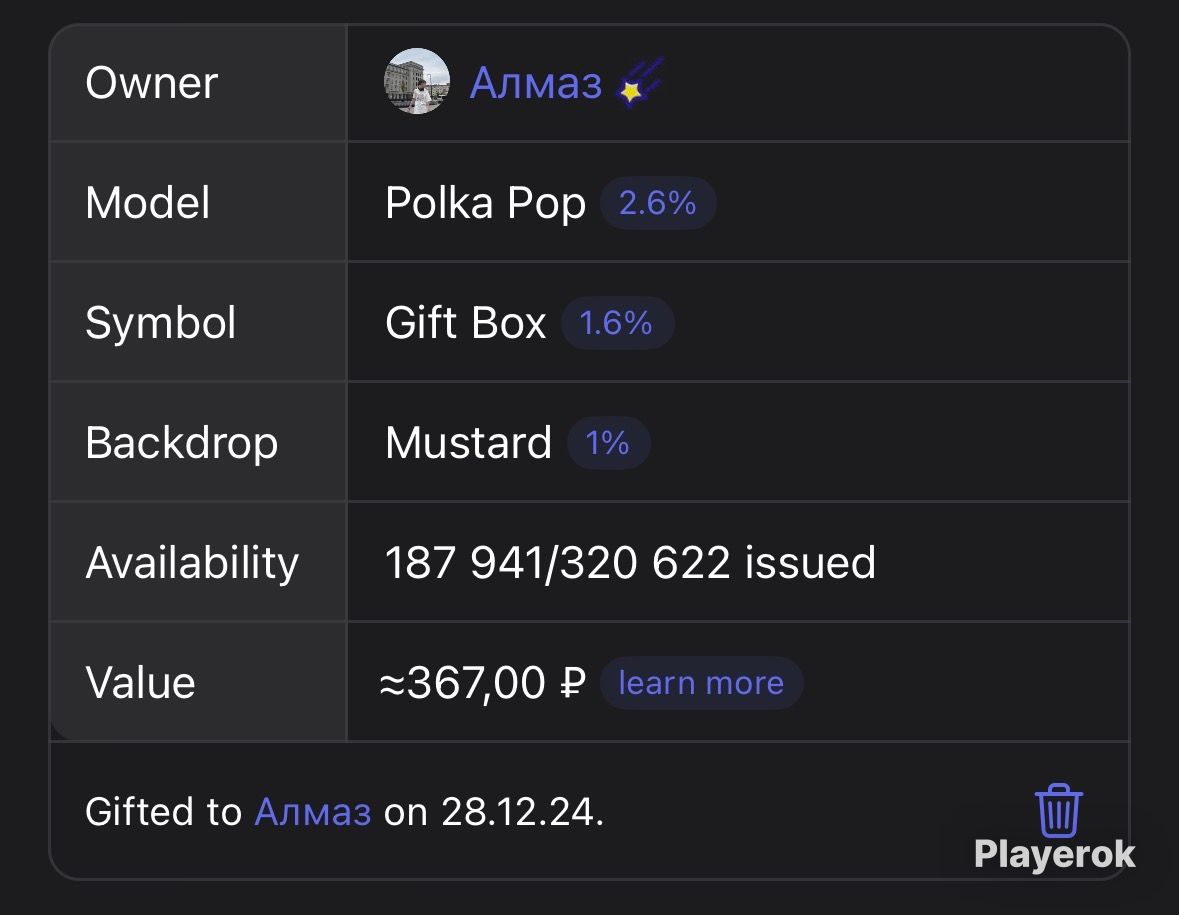Tap the Backdrop row label
Image resolution: width=1179 pixels, height=915 pixels.
coord(181,443)
